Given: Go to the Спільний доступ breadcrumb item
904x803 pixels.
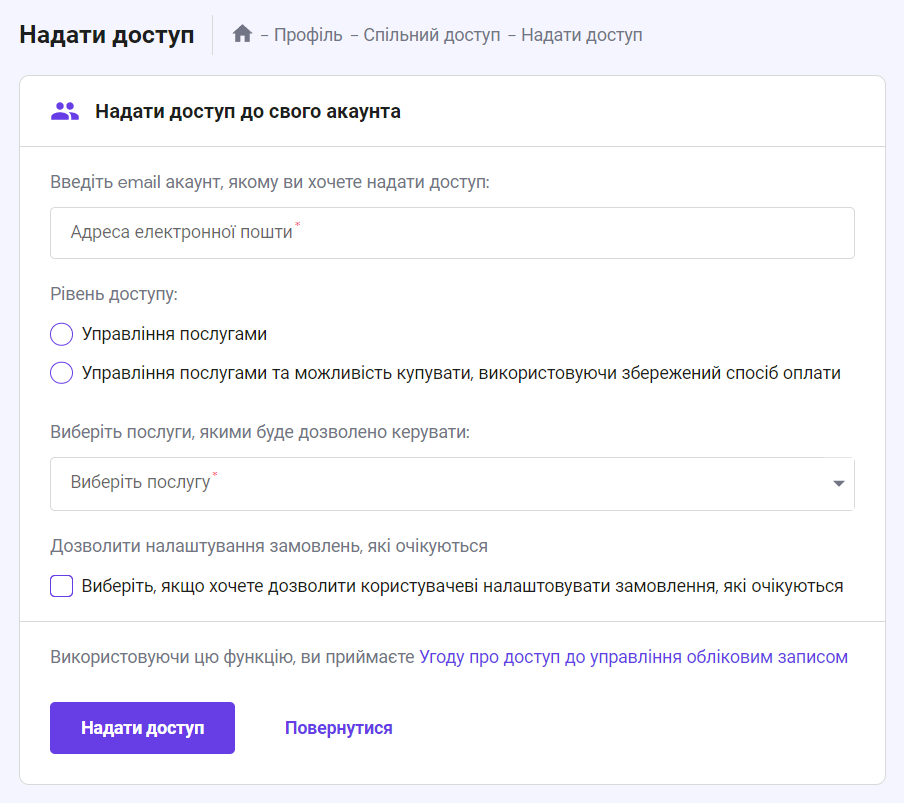Looking at the screenshot, I should click(x=431, y=35).
